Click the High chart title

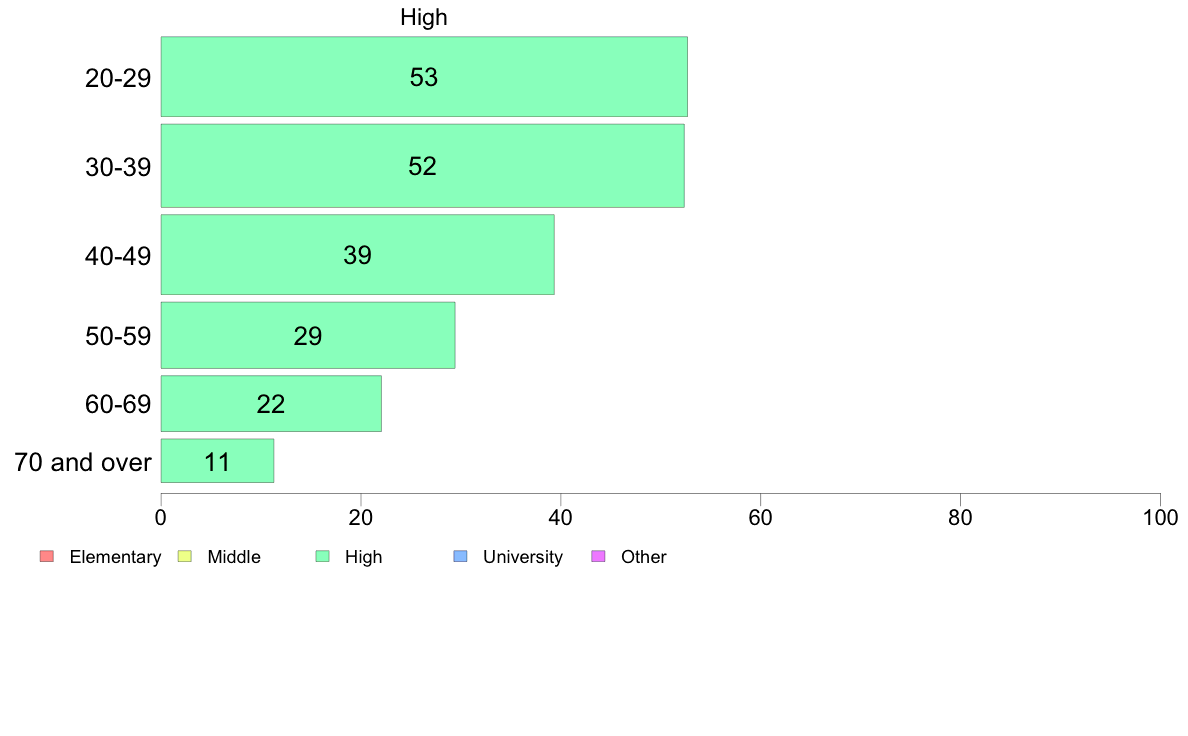coord(424,17)
